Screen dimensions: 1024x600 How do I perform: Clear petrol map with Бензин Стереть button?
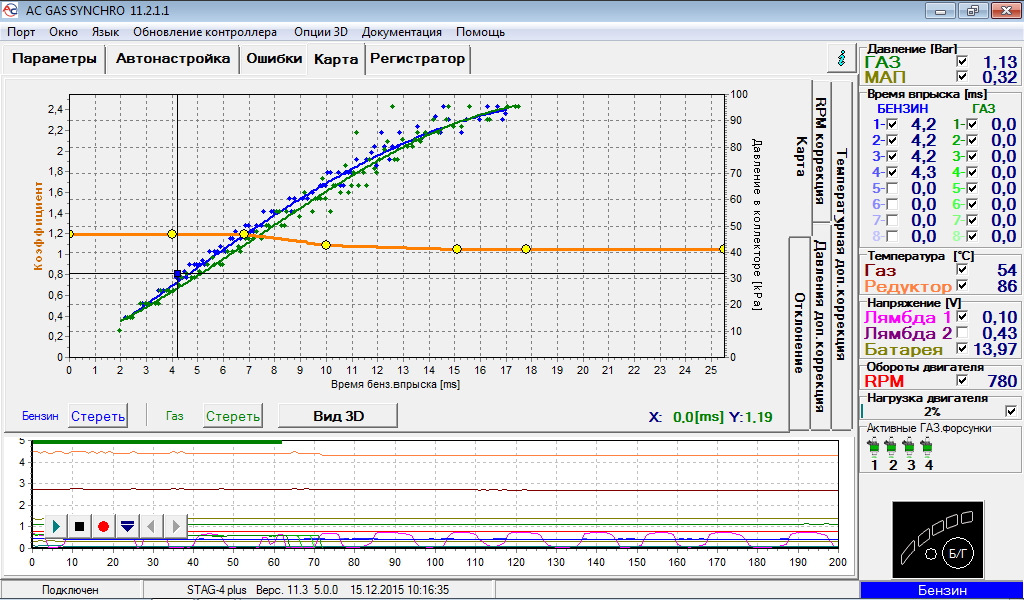tap(98, 416)
